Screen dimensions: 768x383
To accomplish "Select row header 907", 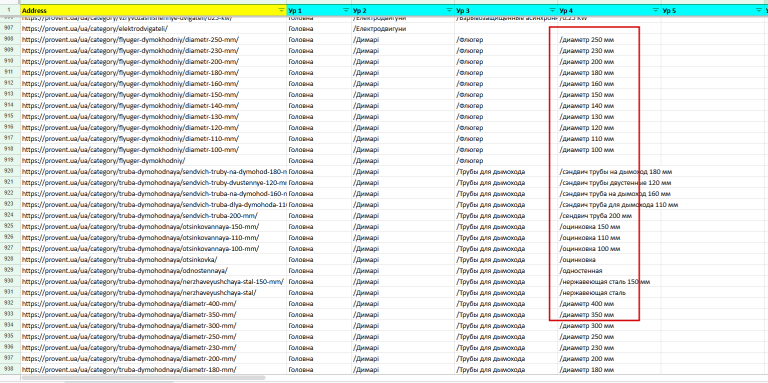I will pos(10,28).
